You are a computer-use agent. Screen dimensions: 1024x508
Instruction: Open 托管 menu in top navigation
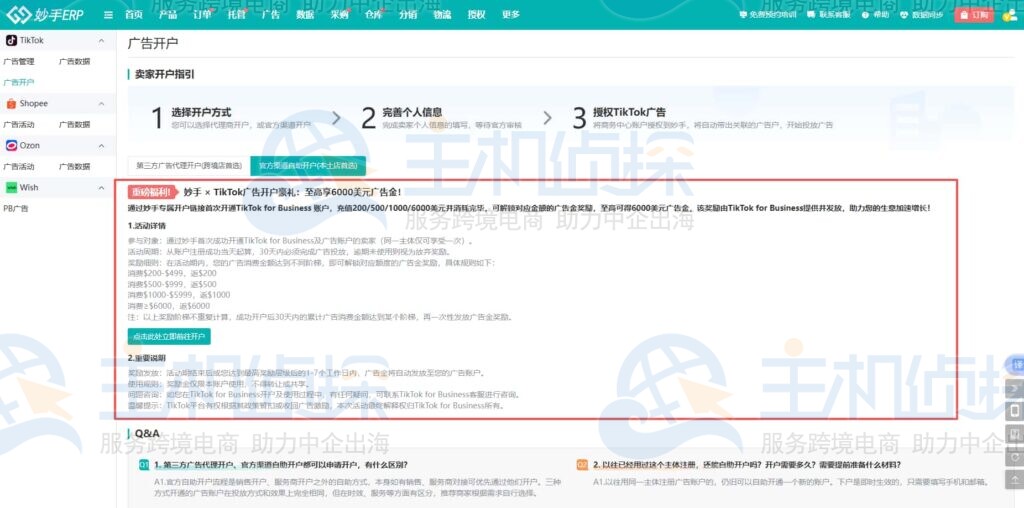coord(236,14)
